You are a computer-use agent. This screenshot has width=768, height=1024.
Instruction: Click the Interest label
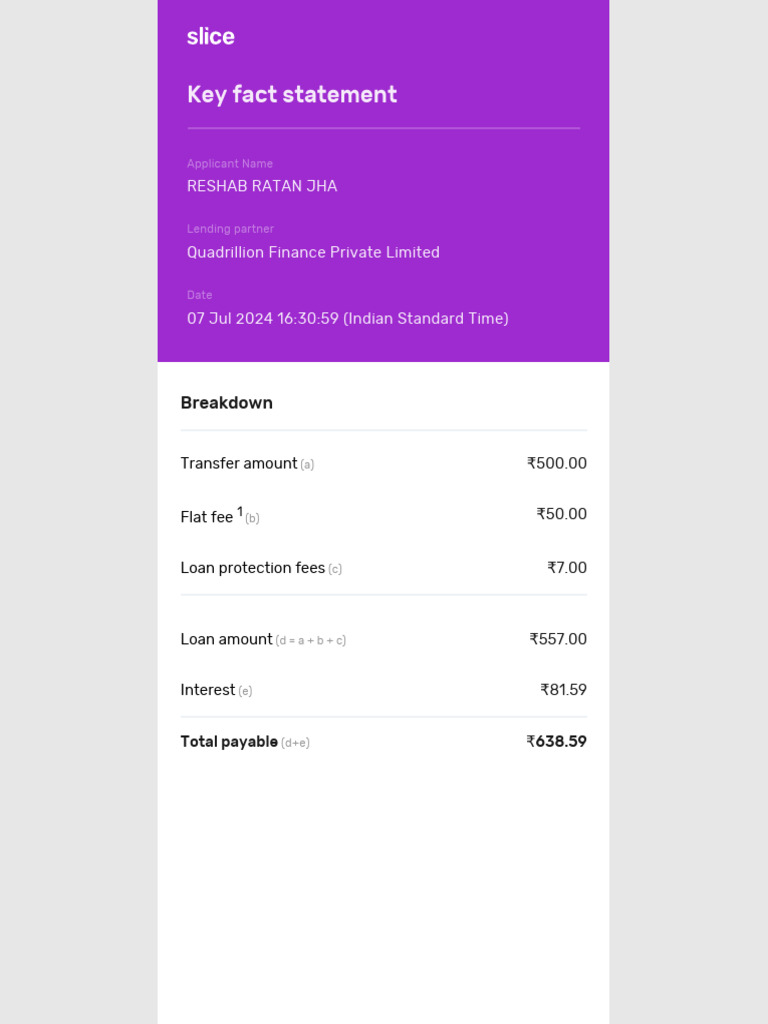[207, 690]
